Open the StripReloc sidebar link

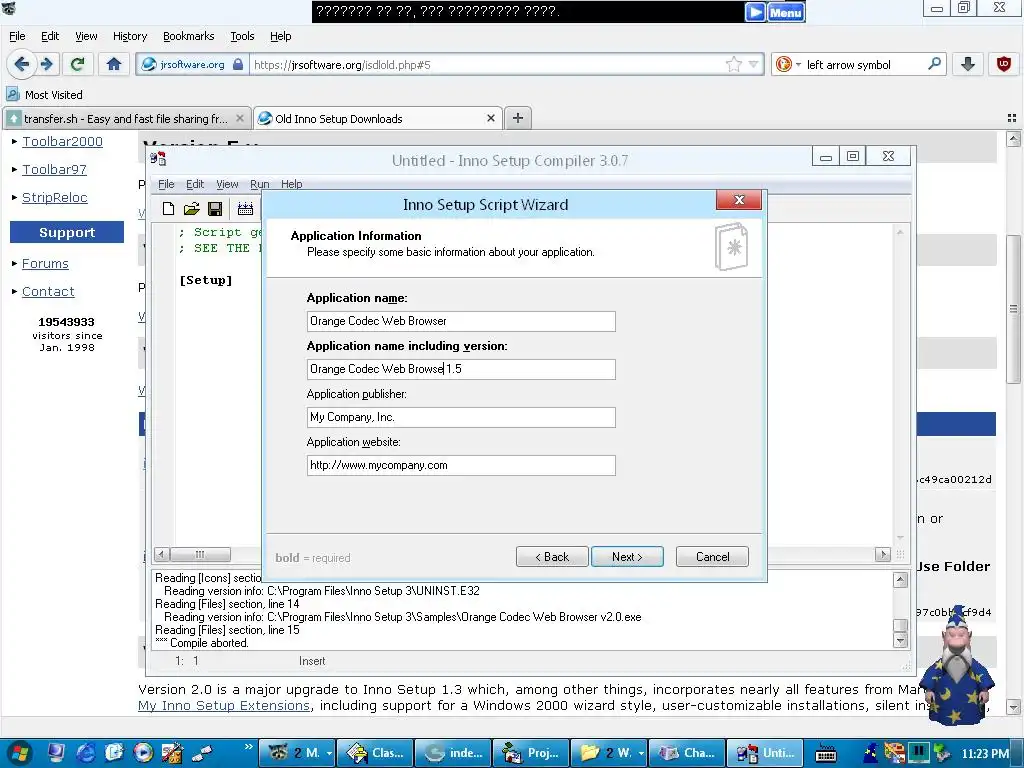[55, 197]
